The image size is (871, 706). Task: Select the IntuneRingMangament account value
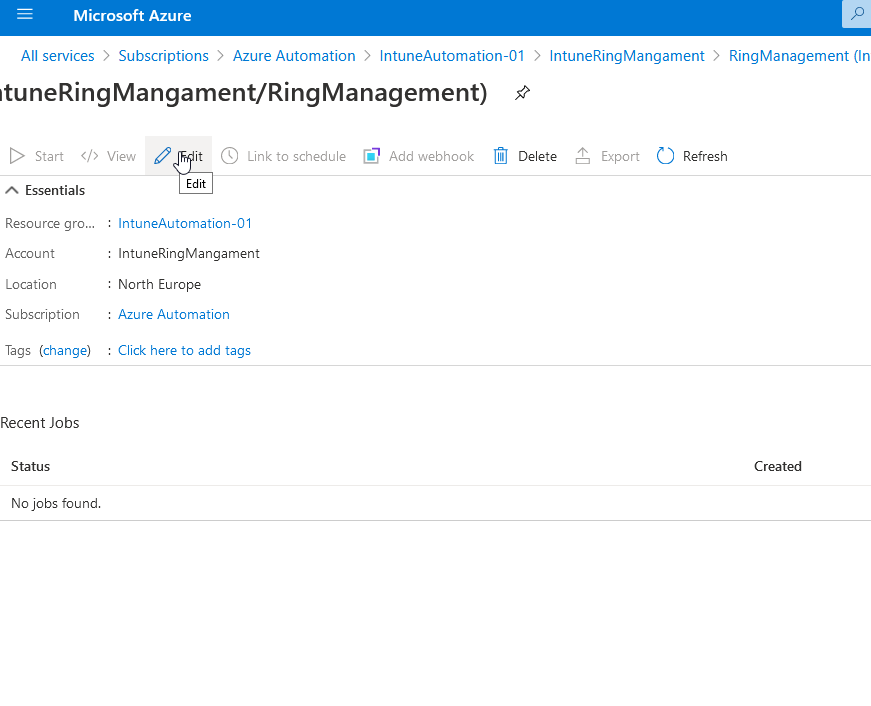(x=189, y=254)
